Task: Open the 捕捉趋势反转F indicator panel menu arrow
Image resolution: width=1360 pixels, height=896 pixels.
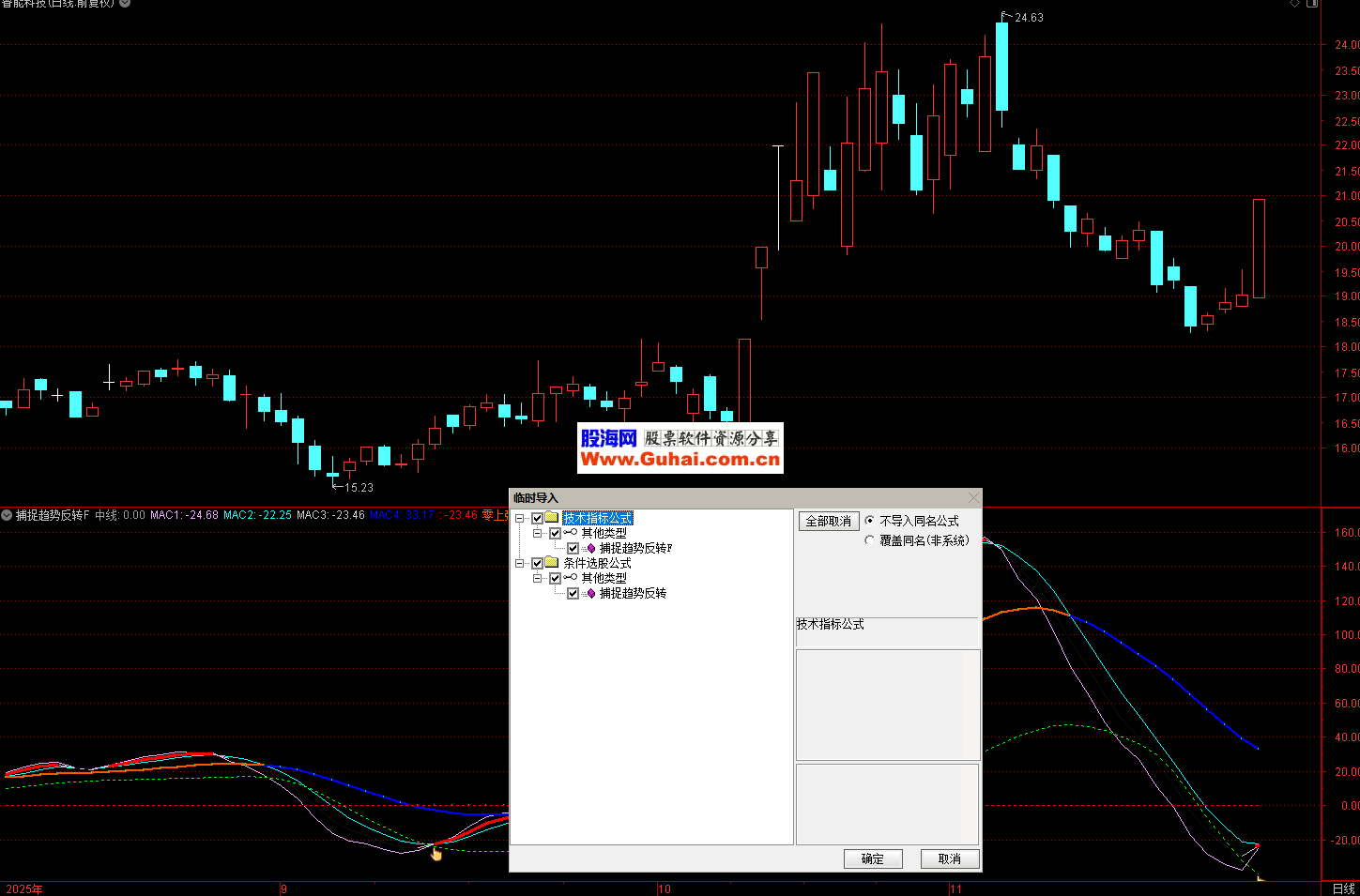Action: (x=7, y=515)
